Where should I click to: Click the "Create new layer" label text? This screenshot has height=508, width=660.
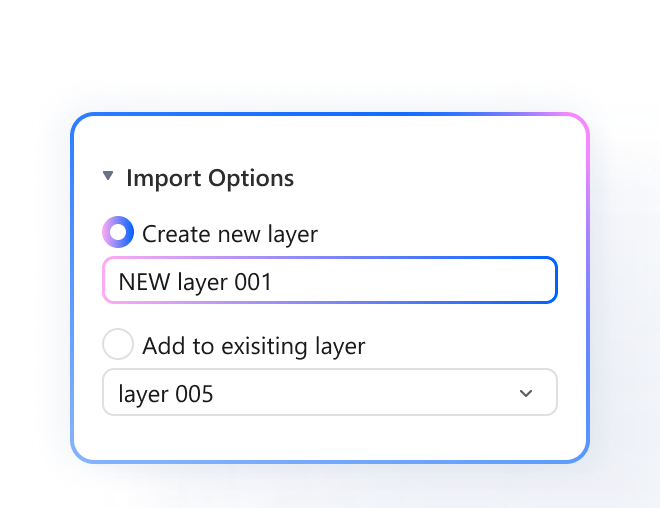coord(230,234)
